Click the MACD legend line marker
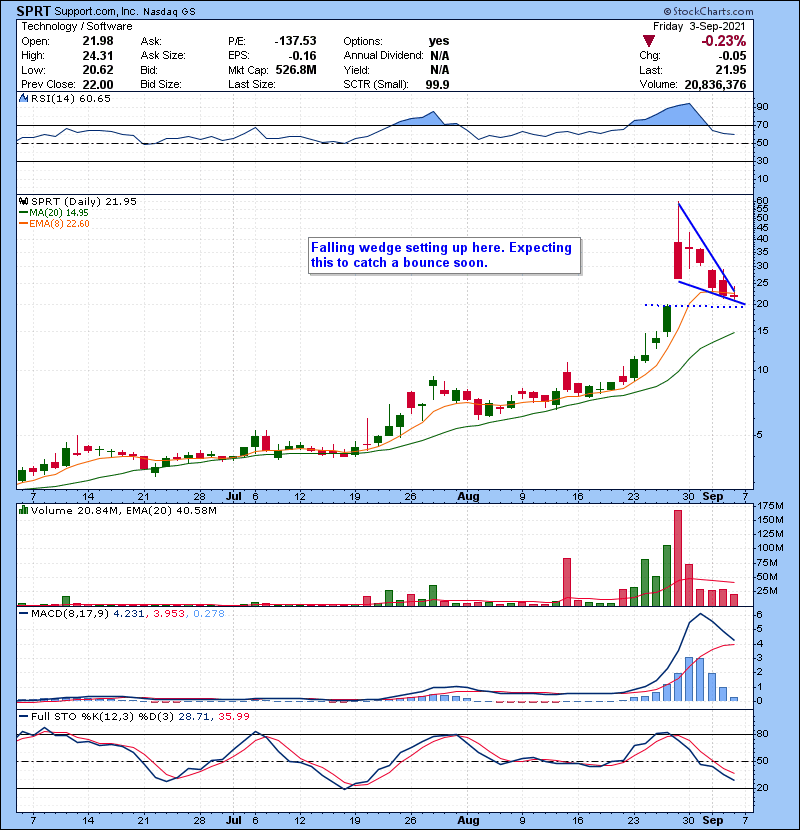The width and height of the screenshot is (800, 830). click(x=23, y=614)
